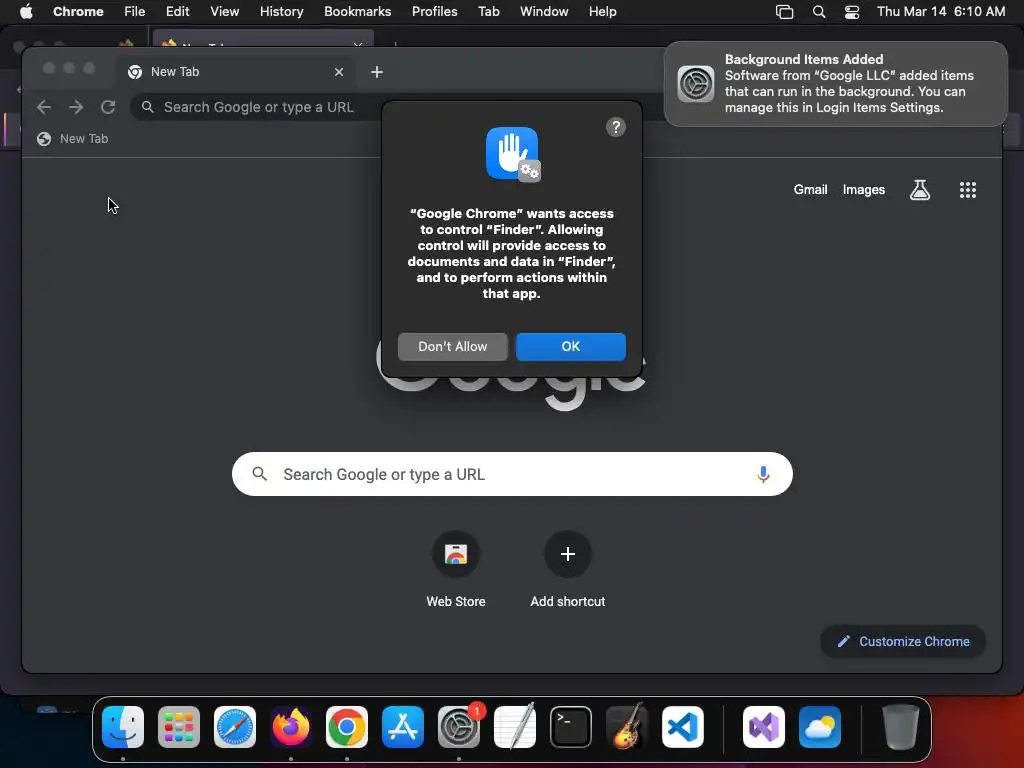1024x768 pixels.
Task: Click OK in the Finder access dialog
Action: coord(570,346)
